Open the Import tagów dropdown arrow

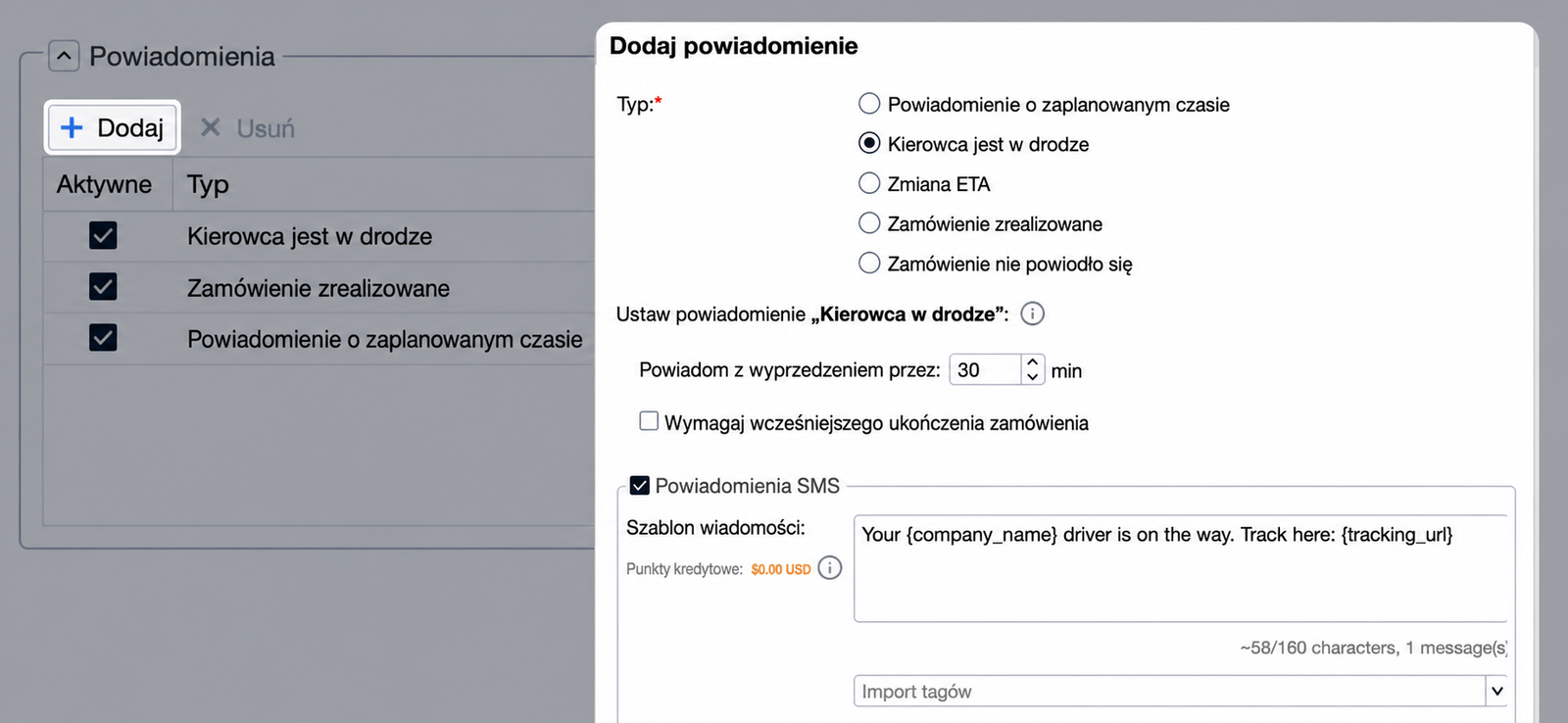[1496, 691]
